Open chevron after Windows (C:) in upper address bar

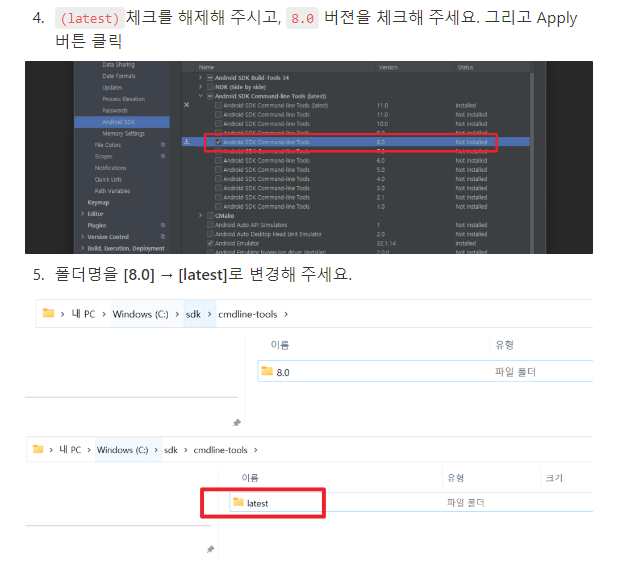177,314
